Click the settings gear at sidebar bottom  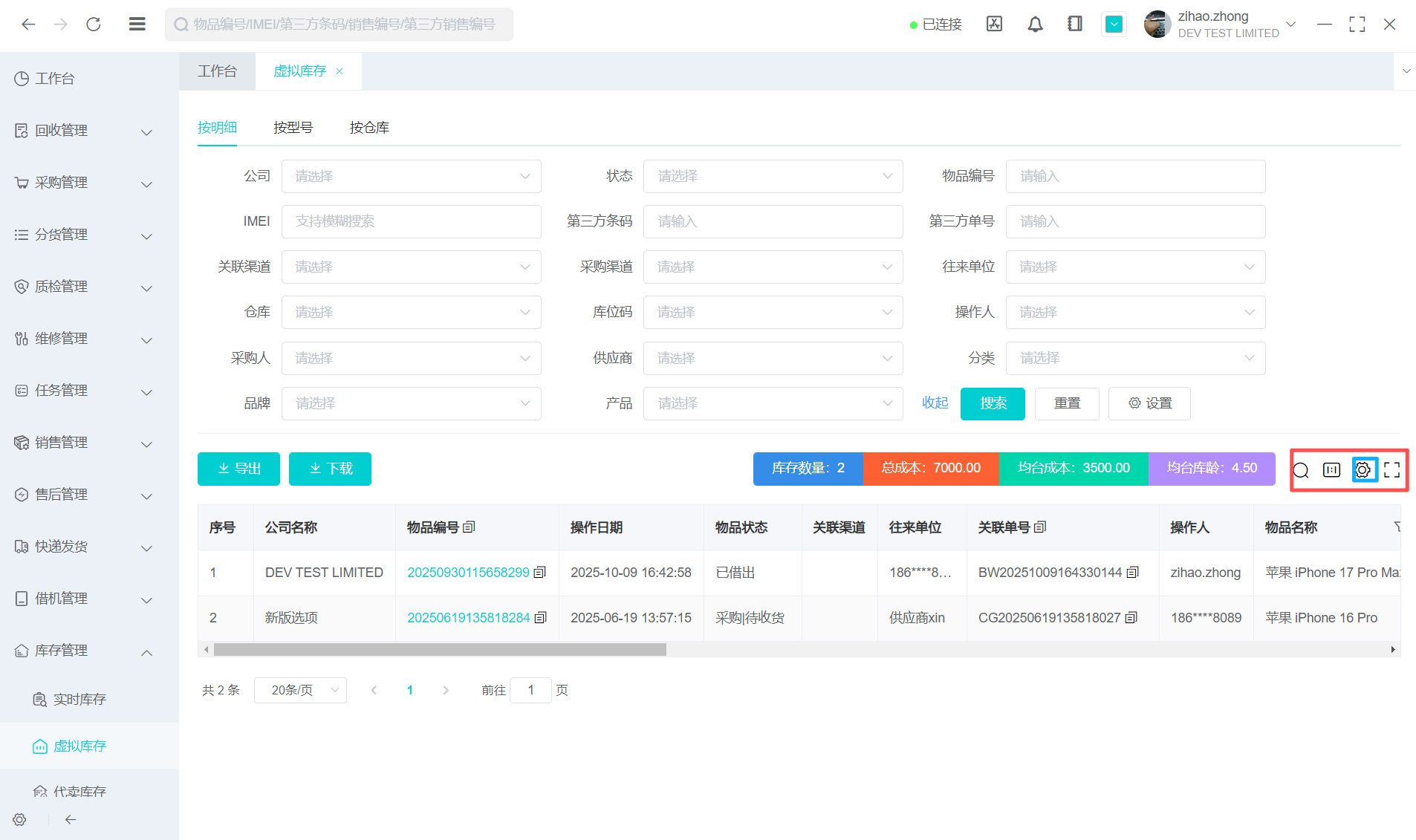click(x=19, y=819)
